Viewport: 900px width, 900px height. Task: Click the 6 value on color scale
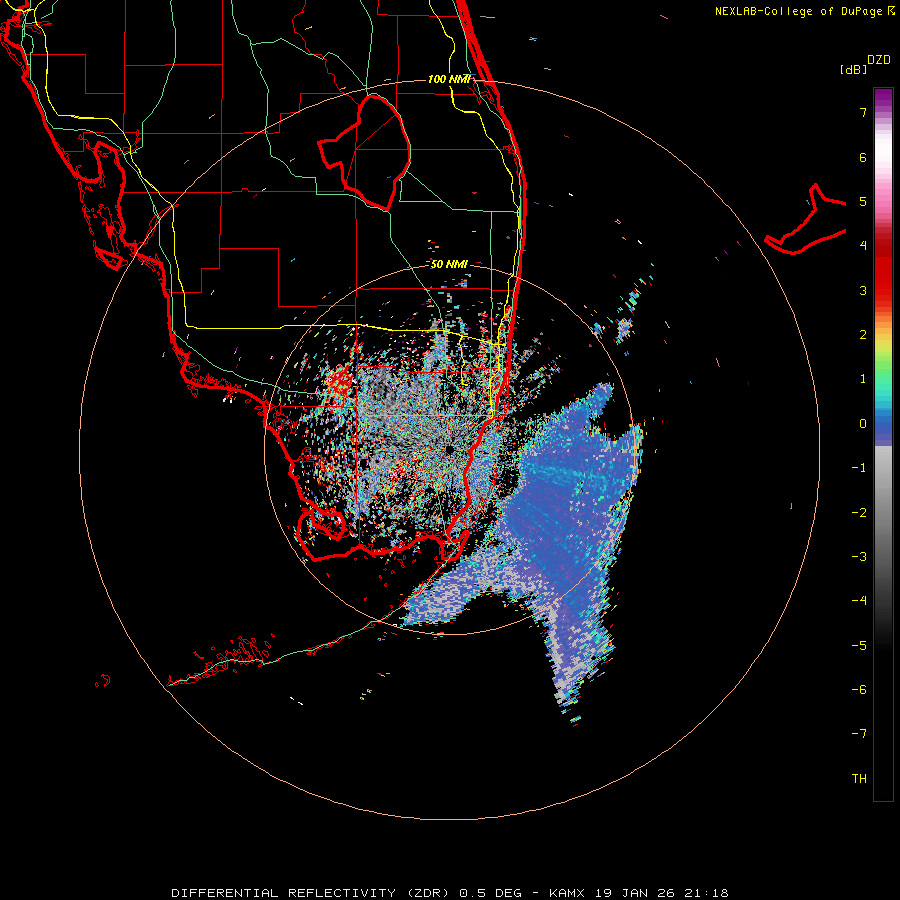point(863,157)
